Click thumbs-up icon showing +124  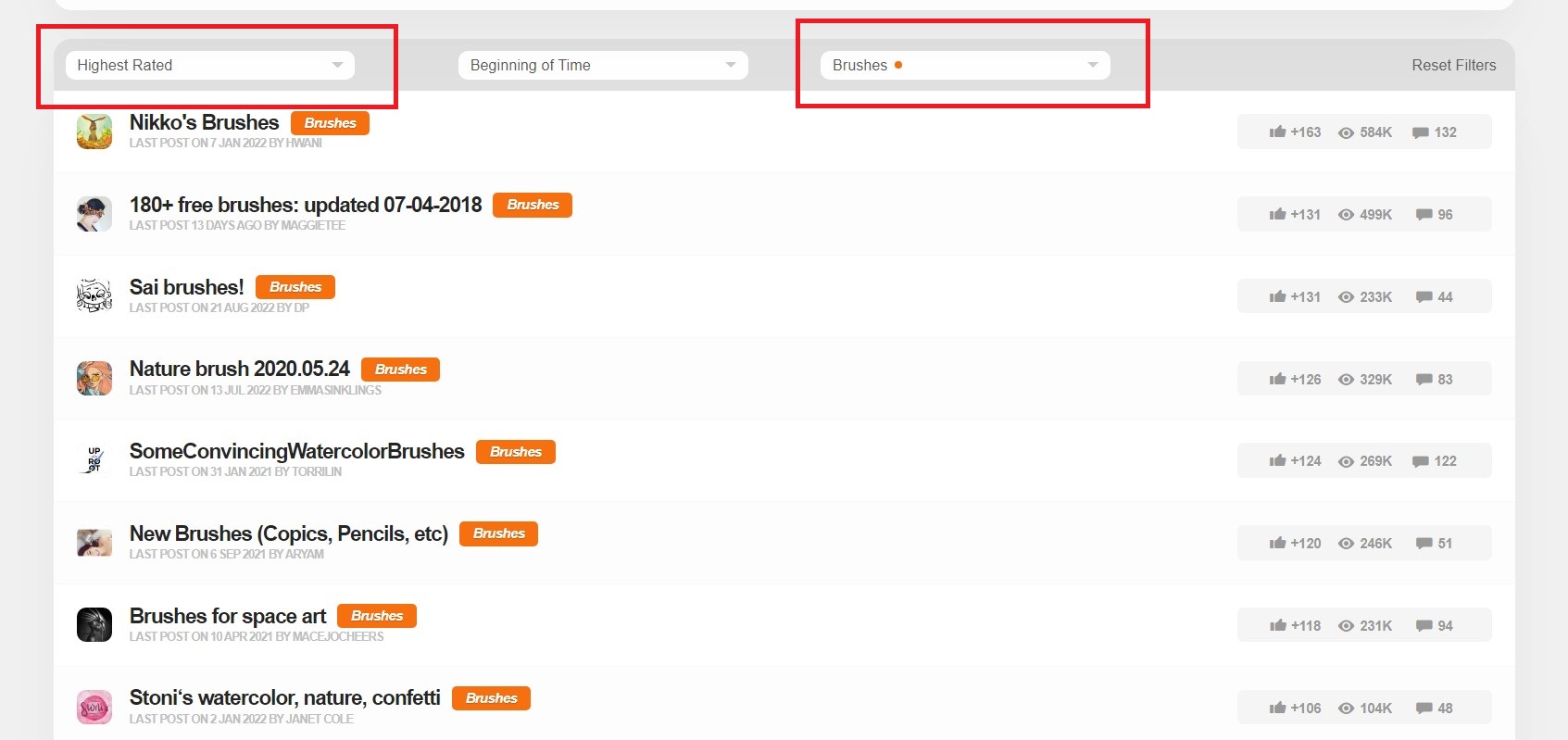(1277, 460)
